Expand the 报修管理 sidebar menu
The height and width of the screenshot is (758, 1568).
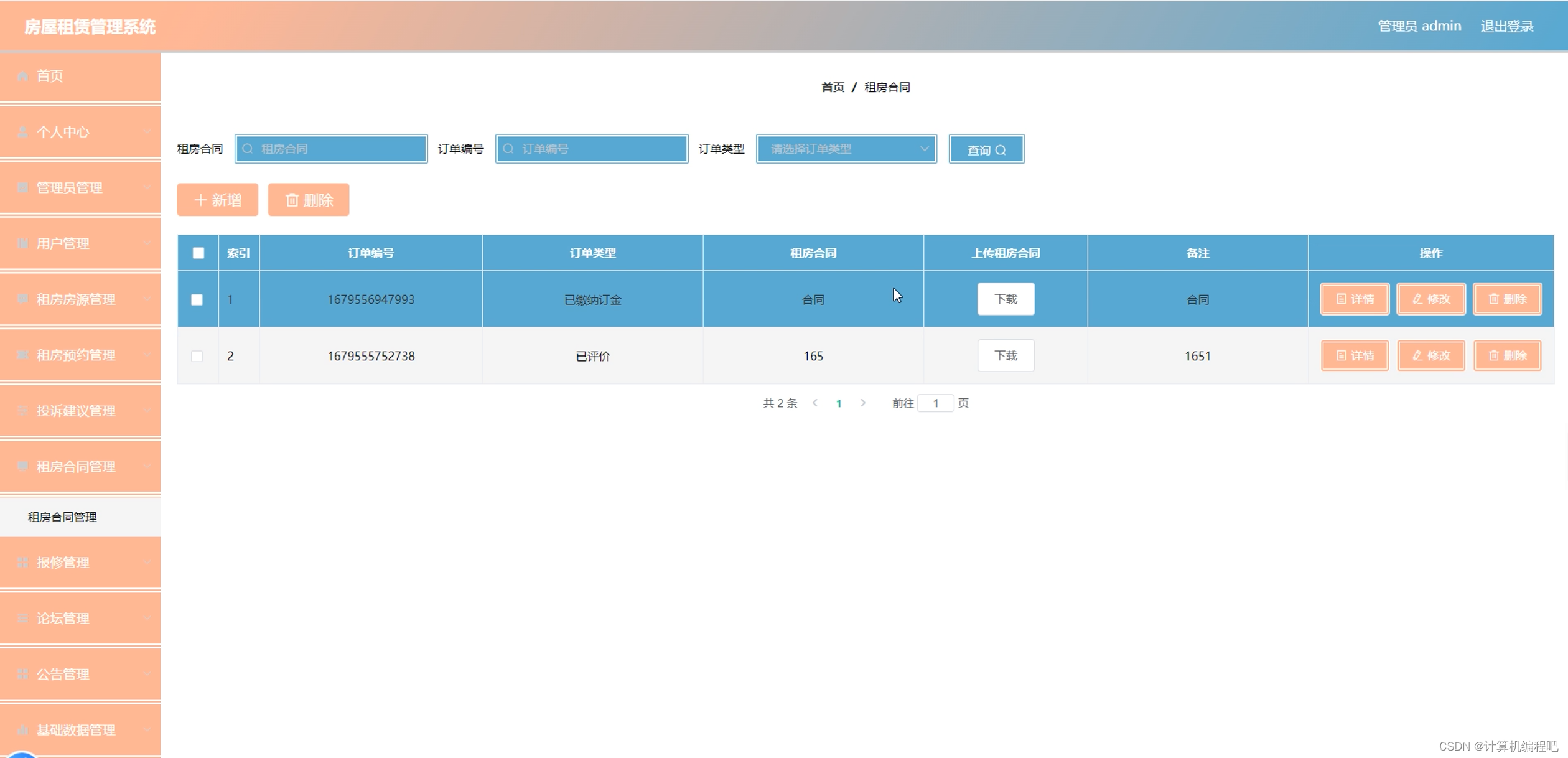[80, 563]
